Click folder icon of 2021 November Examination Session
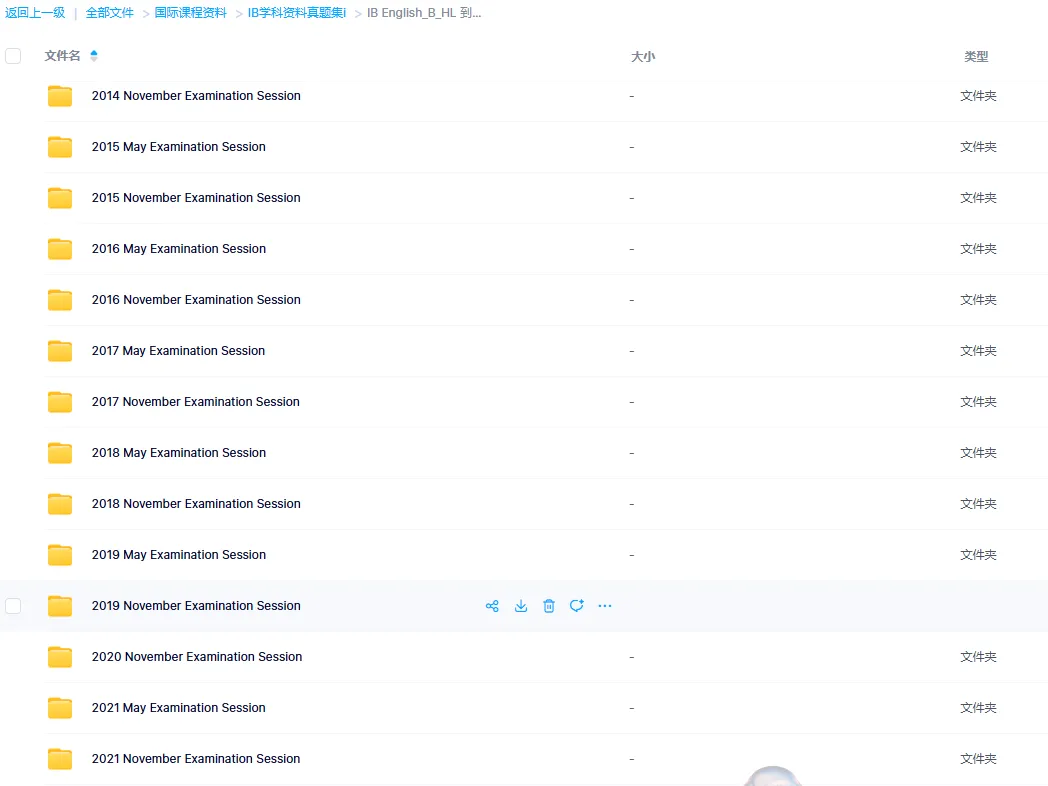This screenshot has height=786, width=1048. click(60, 759)
